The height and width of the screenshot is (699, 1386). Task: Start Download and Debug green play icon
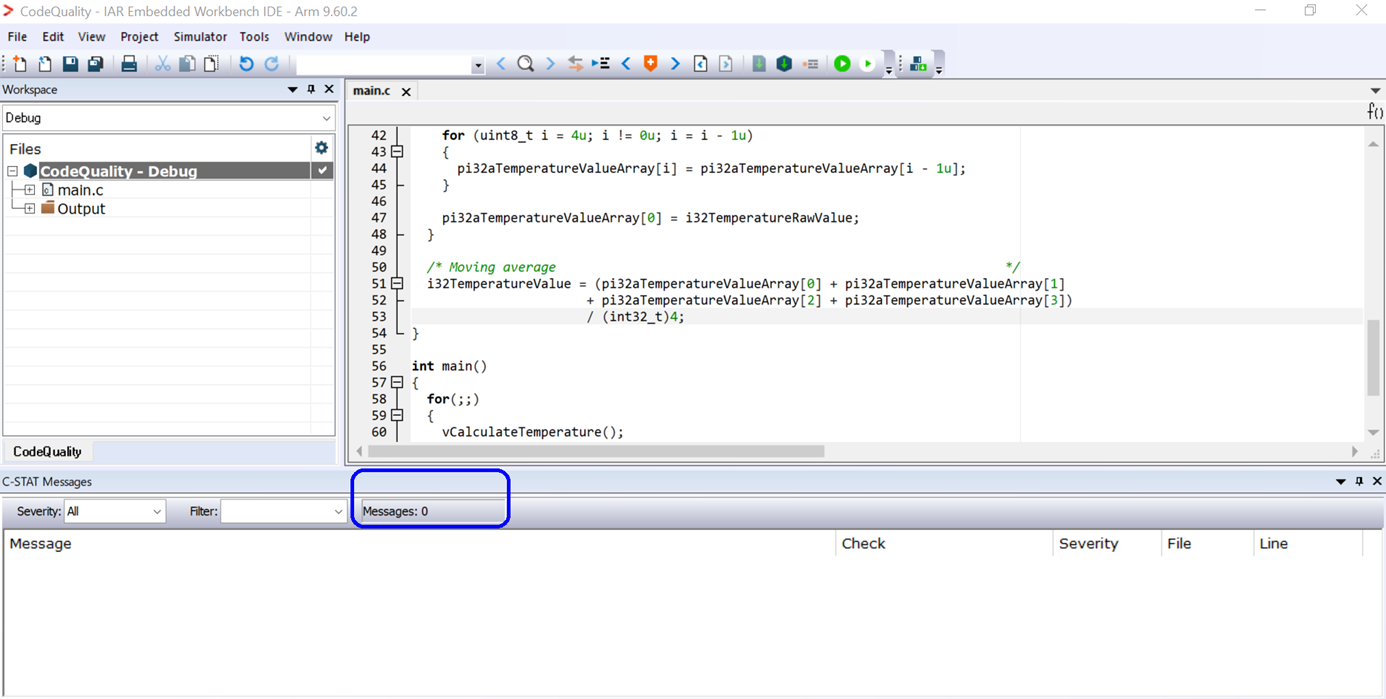[842, 64]
